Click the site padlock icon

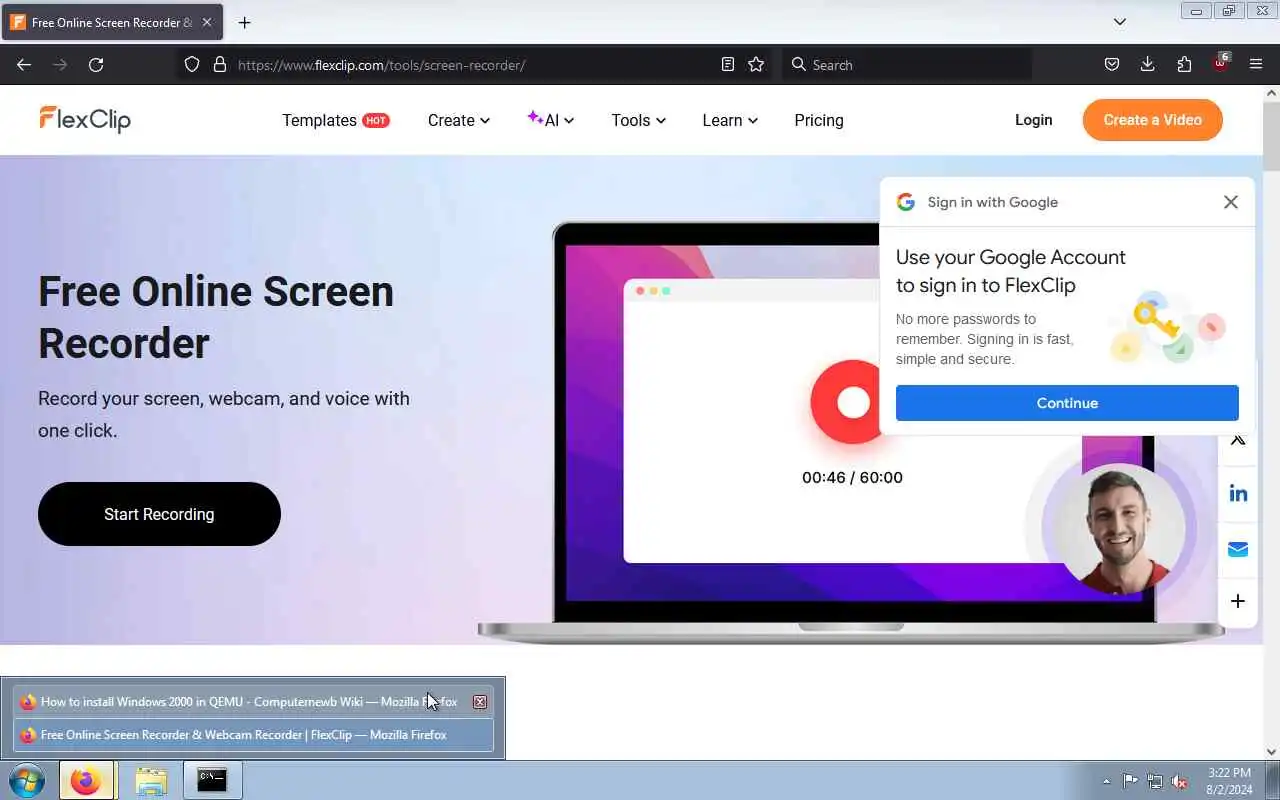pos(220,64)
